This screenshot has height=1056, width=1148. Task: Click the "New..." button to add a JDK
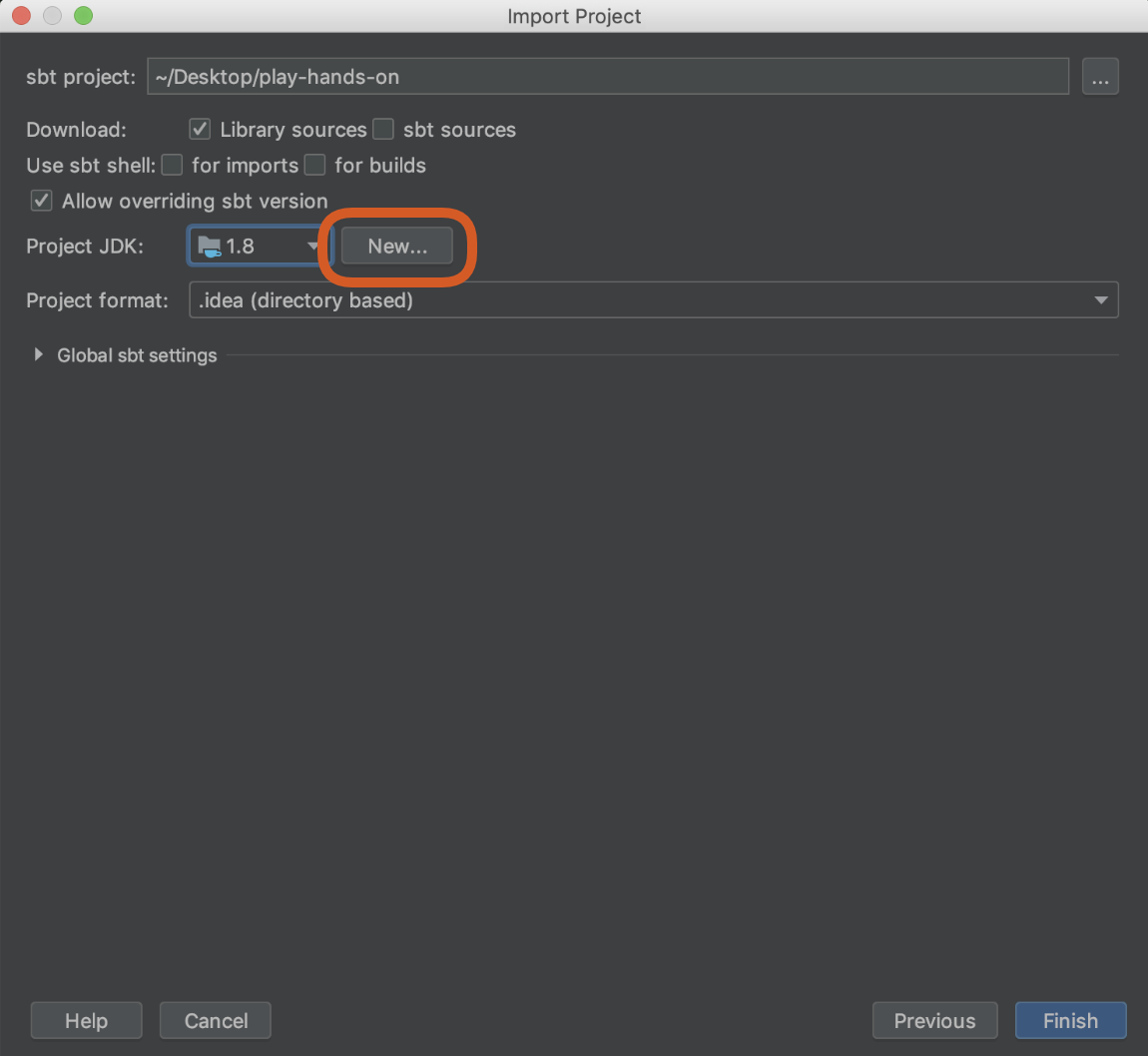(397, 246)
